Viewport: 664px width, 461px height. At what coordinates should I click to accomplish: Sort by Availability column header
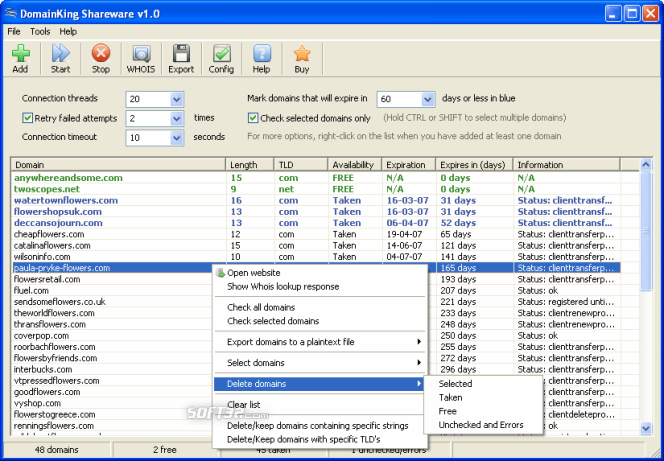click(x=355, y=165)
